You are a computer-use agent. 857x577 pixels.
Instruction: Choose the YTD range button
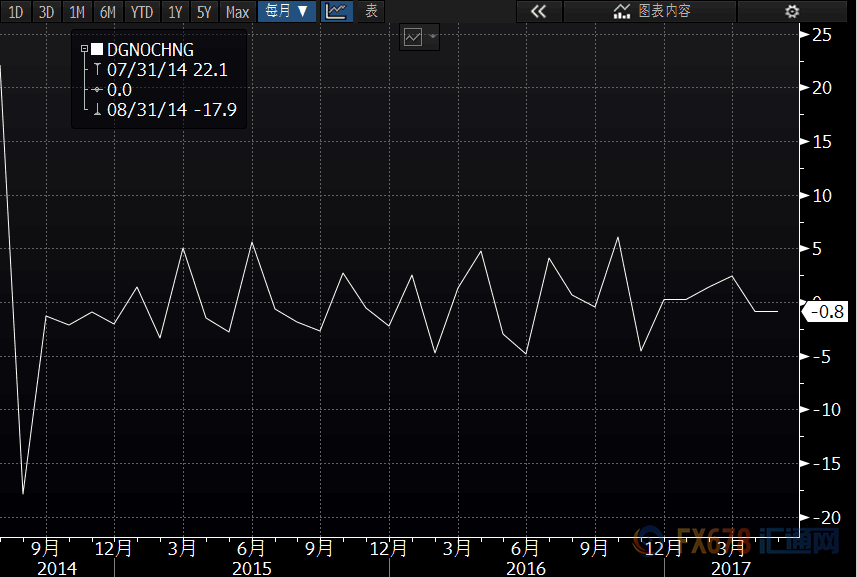pos(142,11)
